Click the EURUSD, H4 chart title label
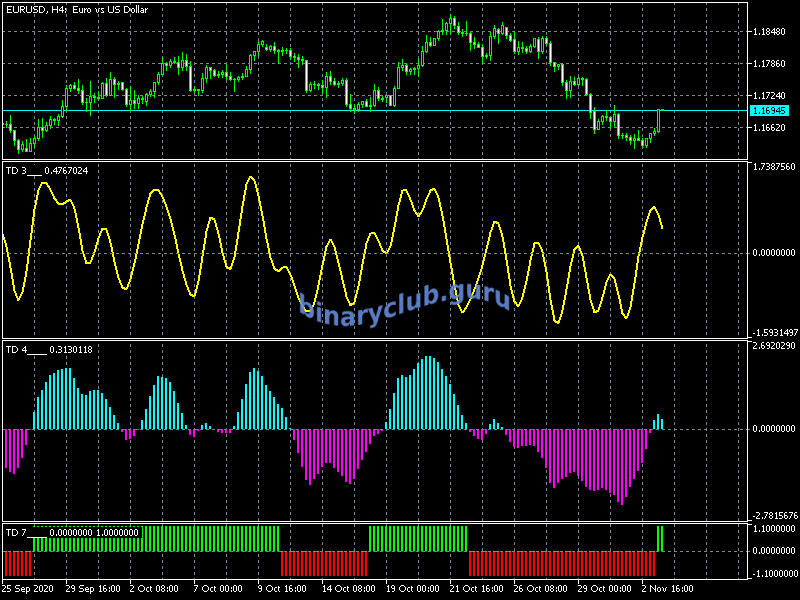Screen dimensions: 800x600 tap(75, 10)
